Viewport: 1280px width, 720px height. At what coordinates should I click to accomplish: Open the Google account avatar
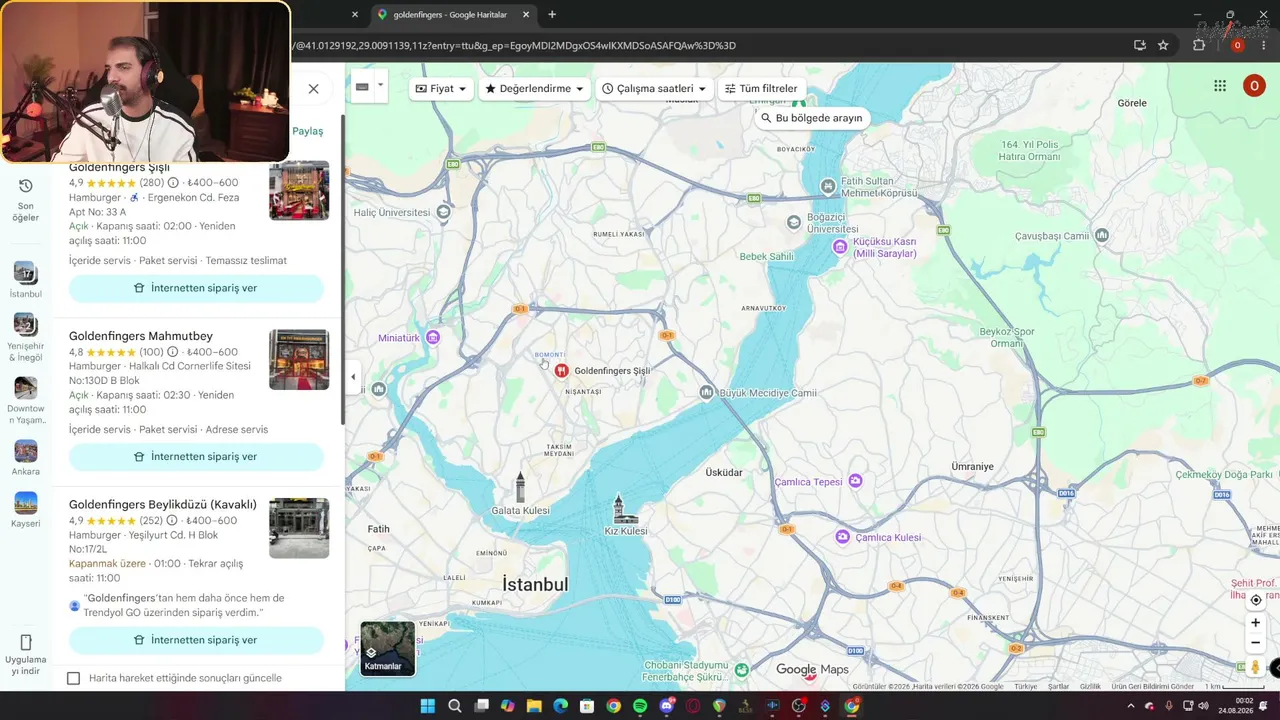(1254, 86)
